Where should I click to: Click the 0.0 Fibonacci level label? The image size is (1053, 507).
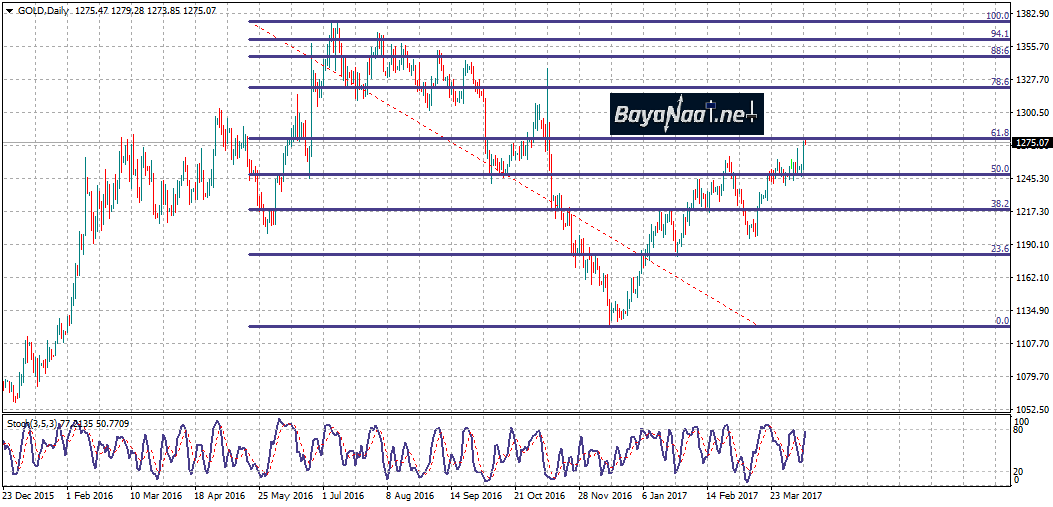[1000, 321]
